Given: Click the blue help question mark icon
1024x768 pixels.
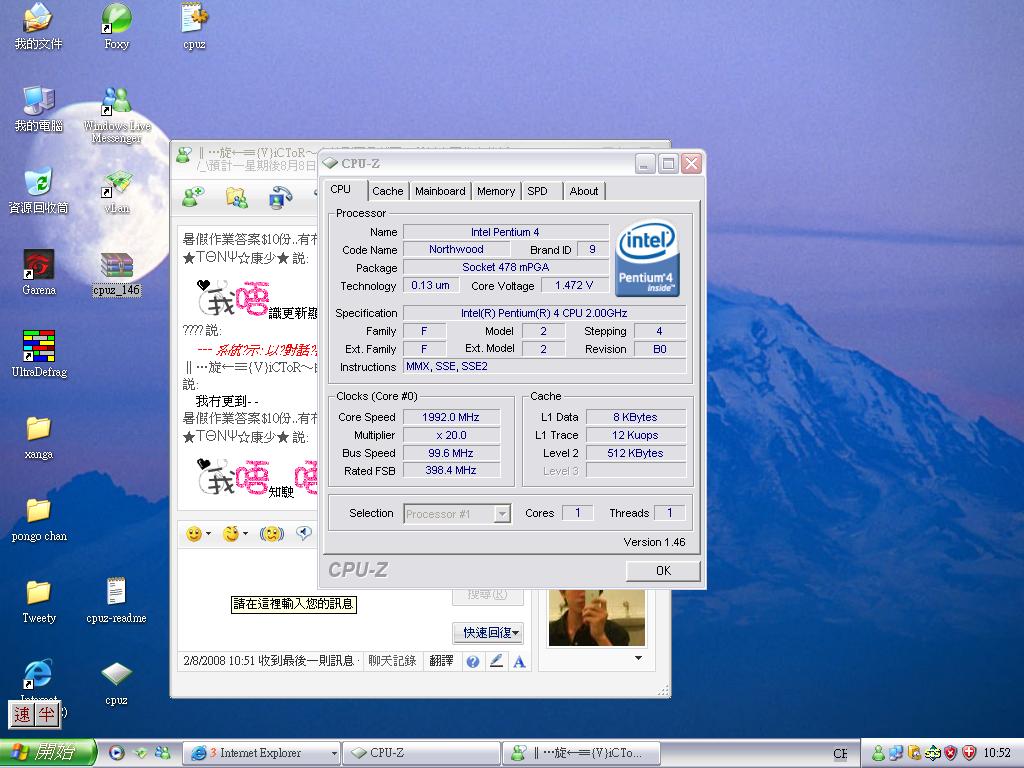Looking at the screenshot, I should [x=472, y=661].
